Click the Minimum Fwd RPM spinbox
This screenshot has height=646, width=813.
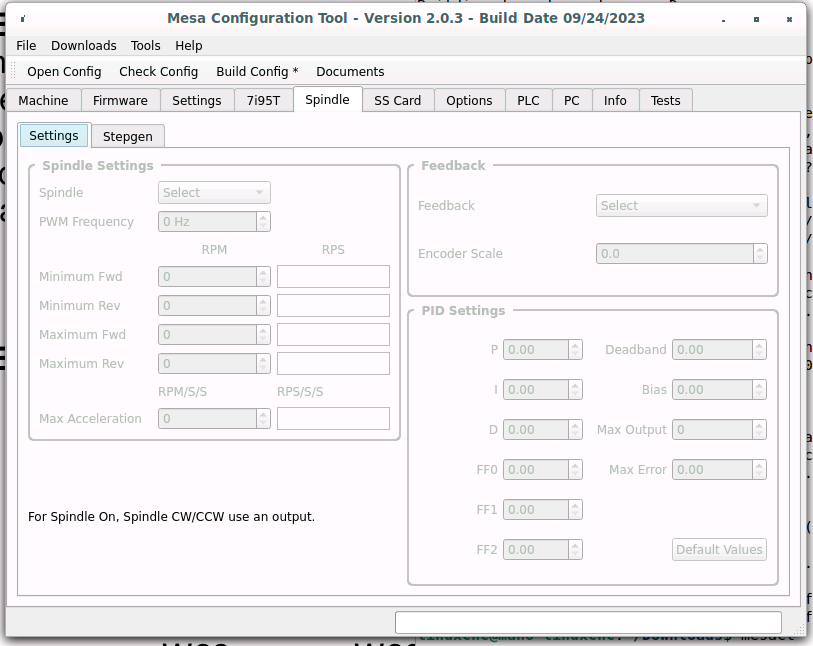[214, 277]
